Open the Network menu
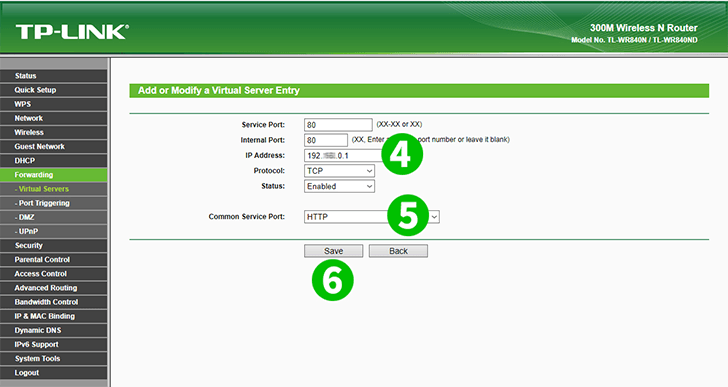Image resolution: width=728 pixels, height=387 pixels. [x=53, y=118]
